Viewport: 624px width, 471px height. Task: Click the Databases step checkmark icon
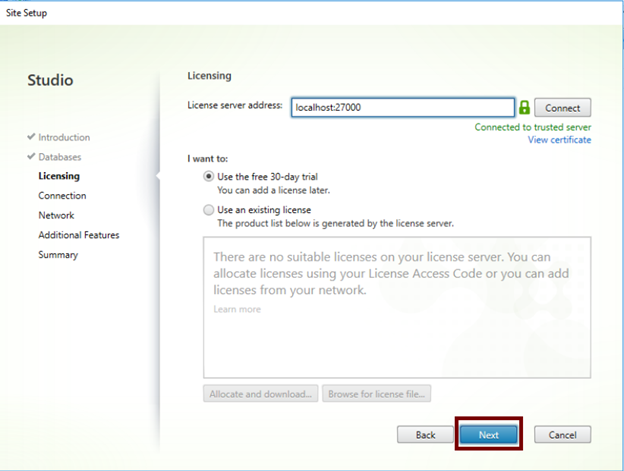click(x=31, y=156)
